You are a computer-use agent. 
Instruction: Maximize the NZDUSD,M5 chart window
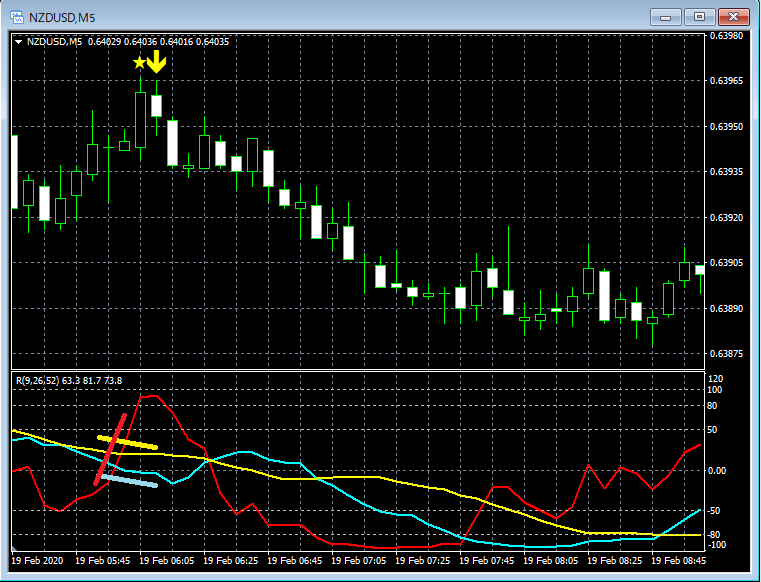pos(699,17)
